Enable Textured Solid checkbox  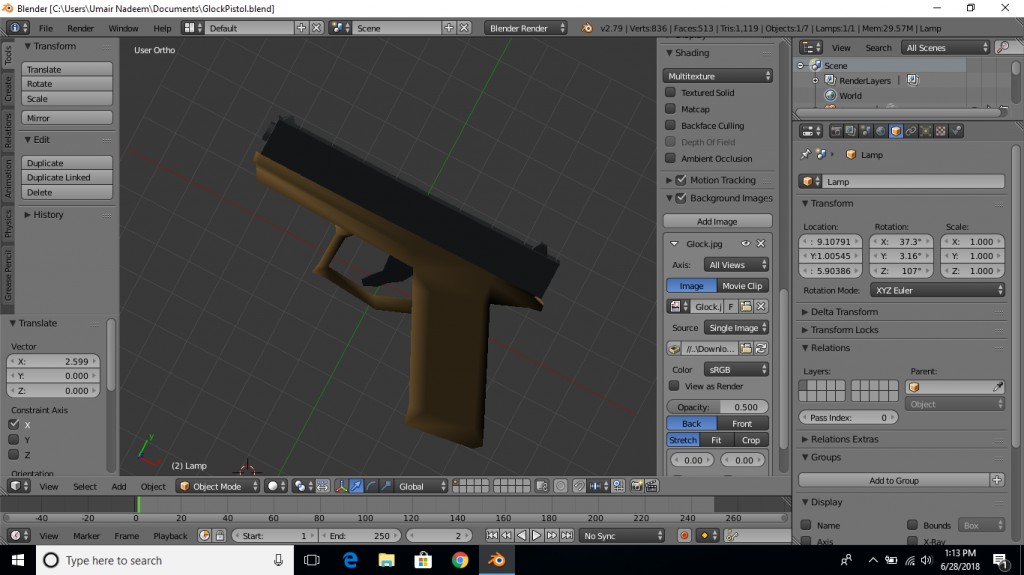(670, 92)
